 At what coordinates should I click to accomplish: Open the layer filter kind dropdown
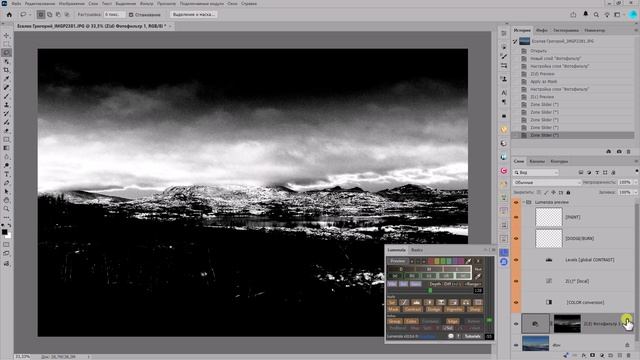tap(536, 173)
